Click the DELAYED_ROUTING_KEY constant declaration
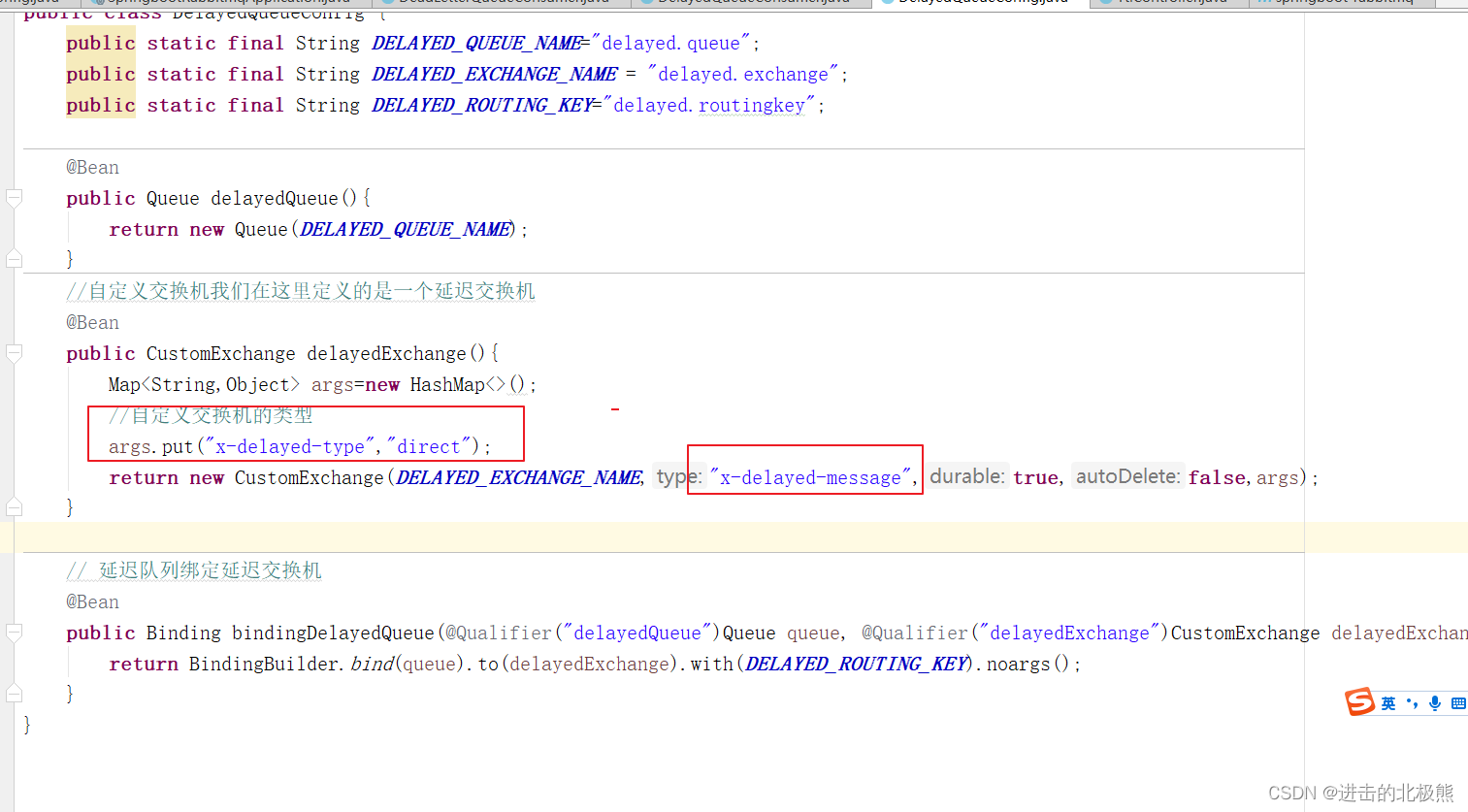Viewport: 1468px width, 812px height. pos(482,105)
